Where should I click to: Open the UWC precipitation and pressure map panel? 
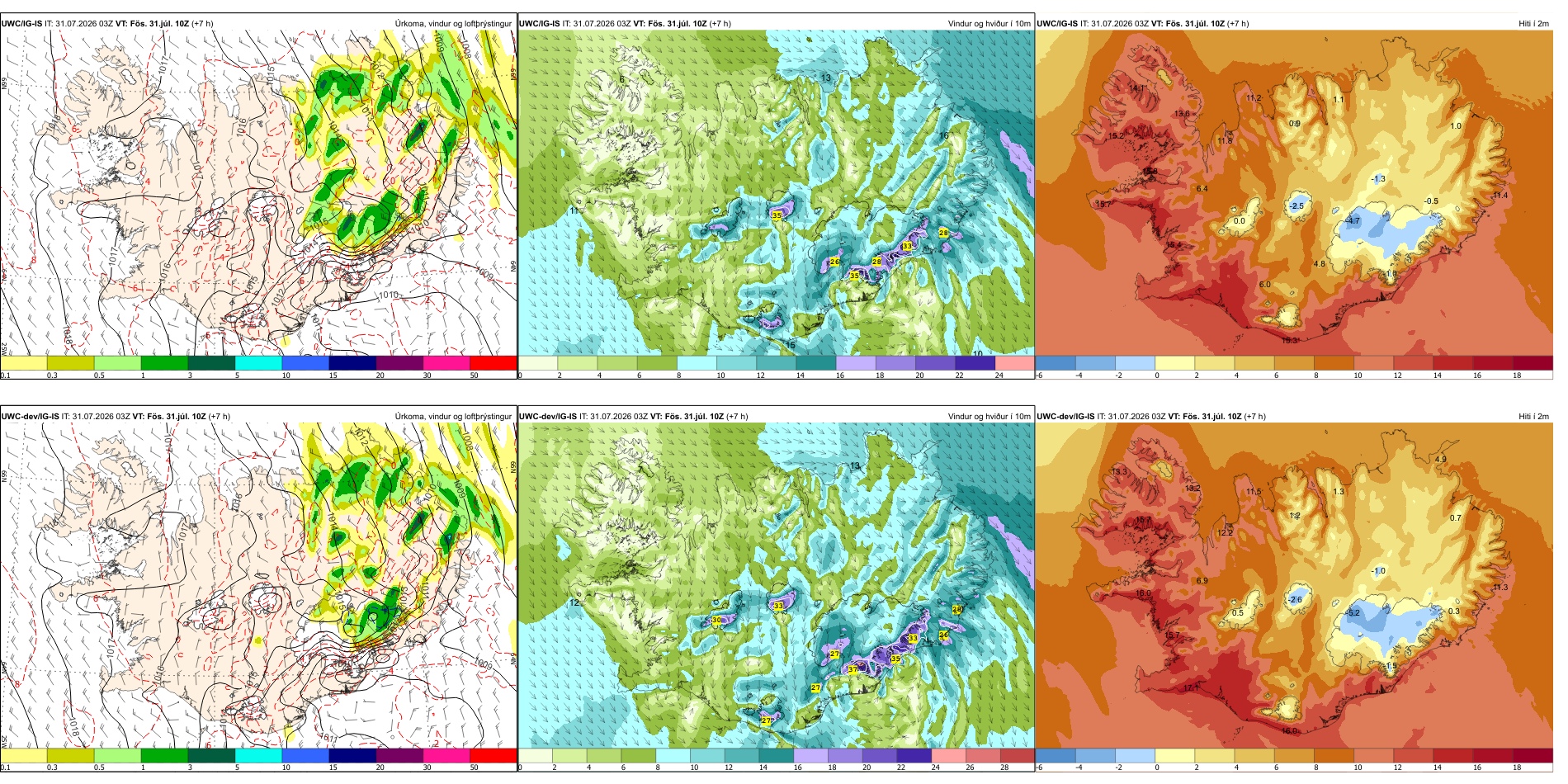[x=258, y=193]
